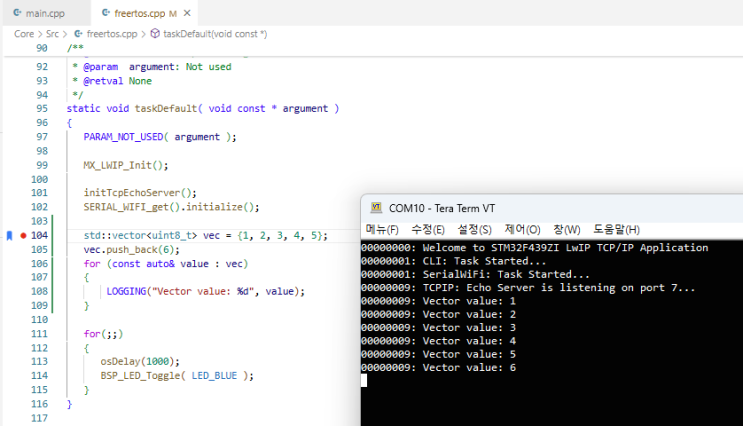Click the std::vector declaration on line 104

click(206, 236)
